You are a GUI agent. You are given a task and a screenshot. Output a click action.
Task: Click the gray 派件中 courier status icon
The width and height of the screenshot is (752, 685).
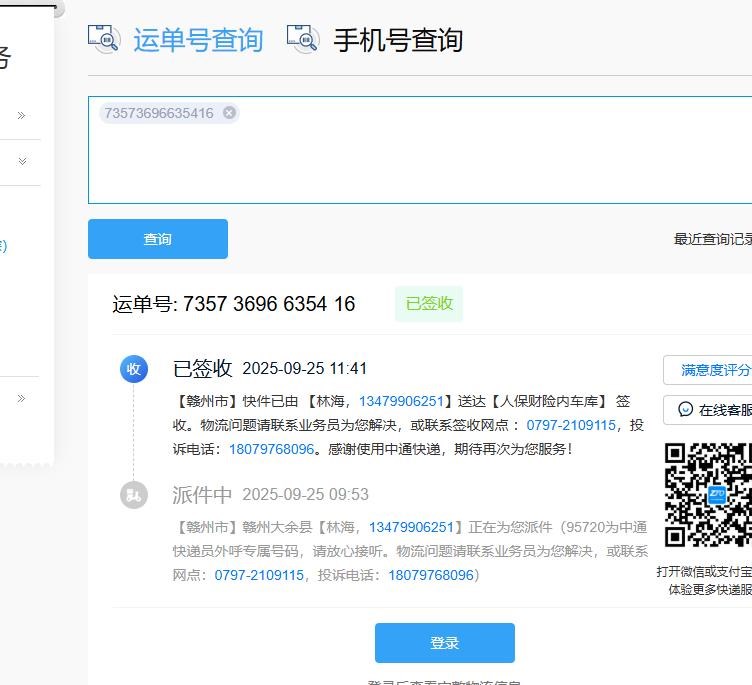tap(134, 495)
